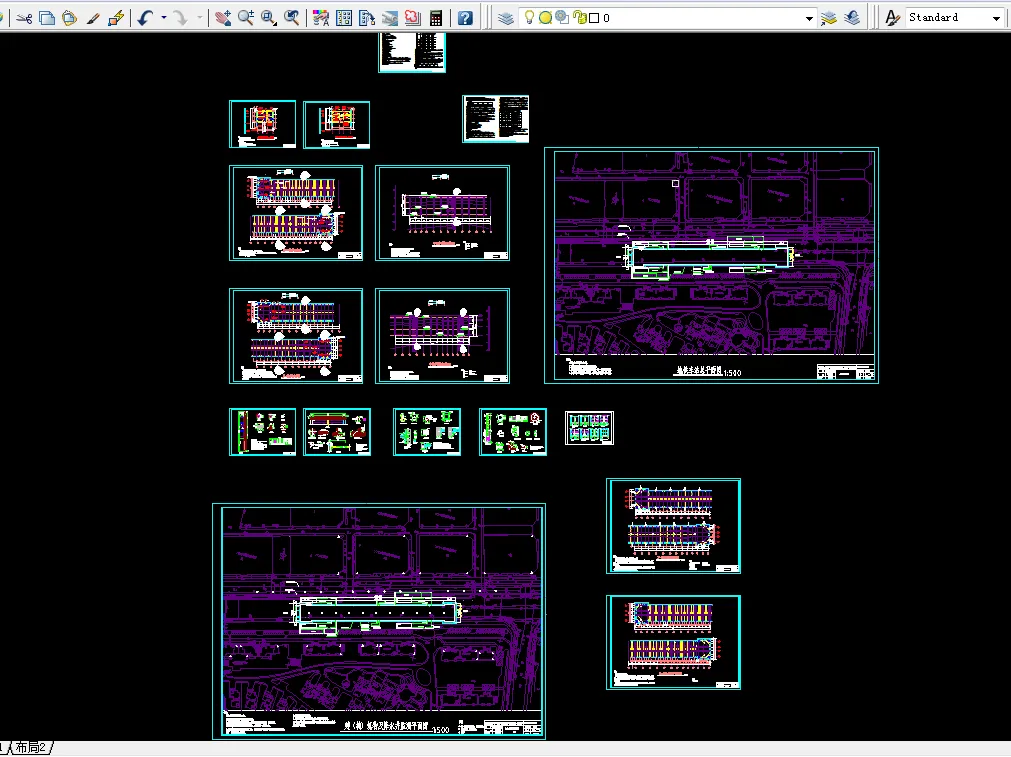
Task: Click the greyed Redo arrow icon
Action: point(181,18)
